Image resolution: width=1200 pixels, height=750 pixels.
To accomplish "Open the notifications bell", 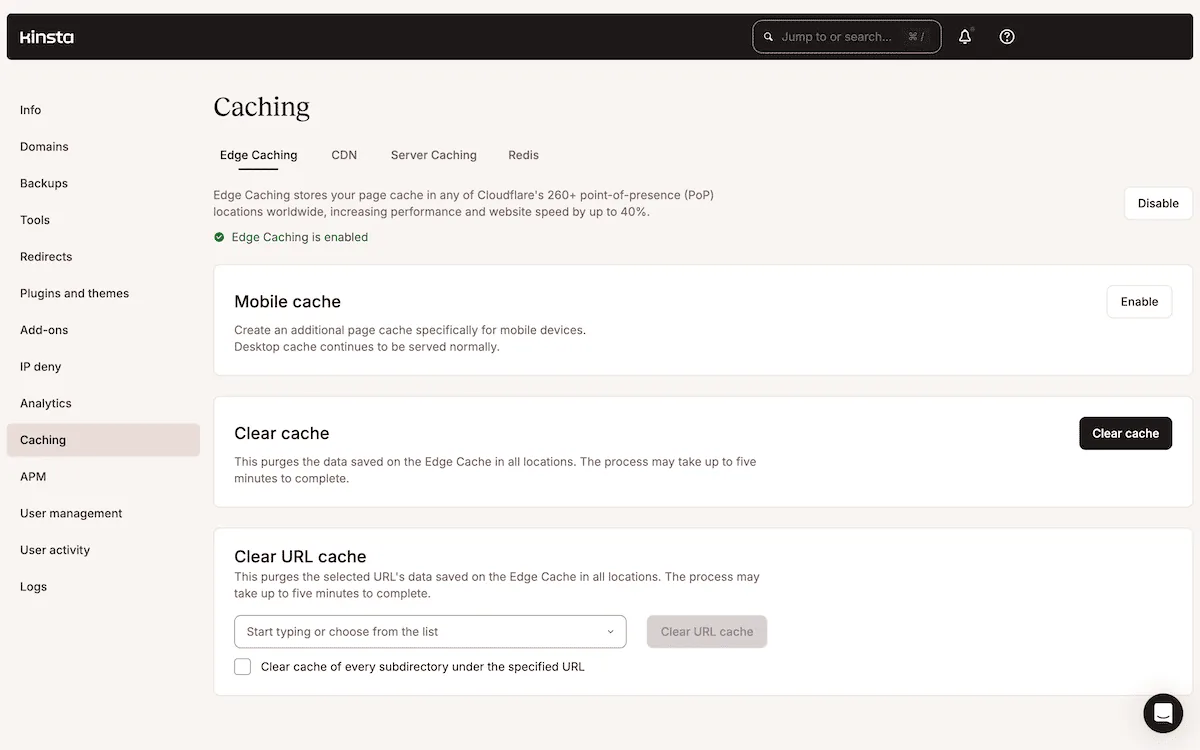I will [965, 37].
